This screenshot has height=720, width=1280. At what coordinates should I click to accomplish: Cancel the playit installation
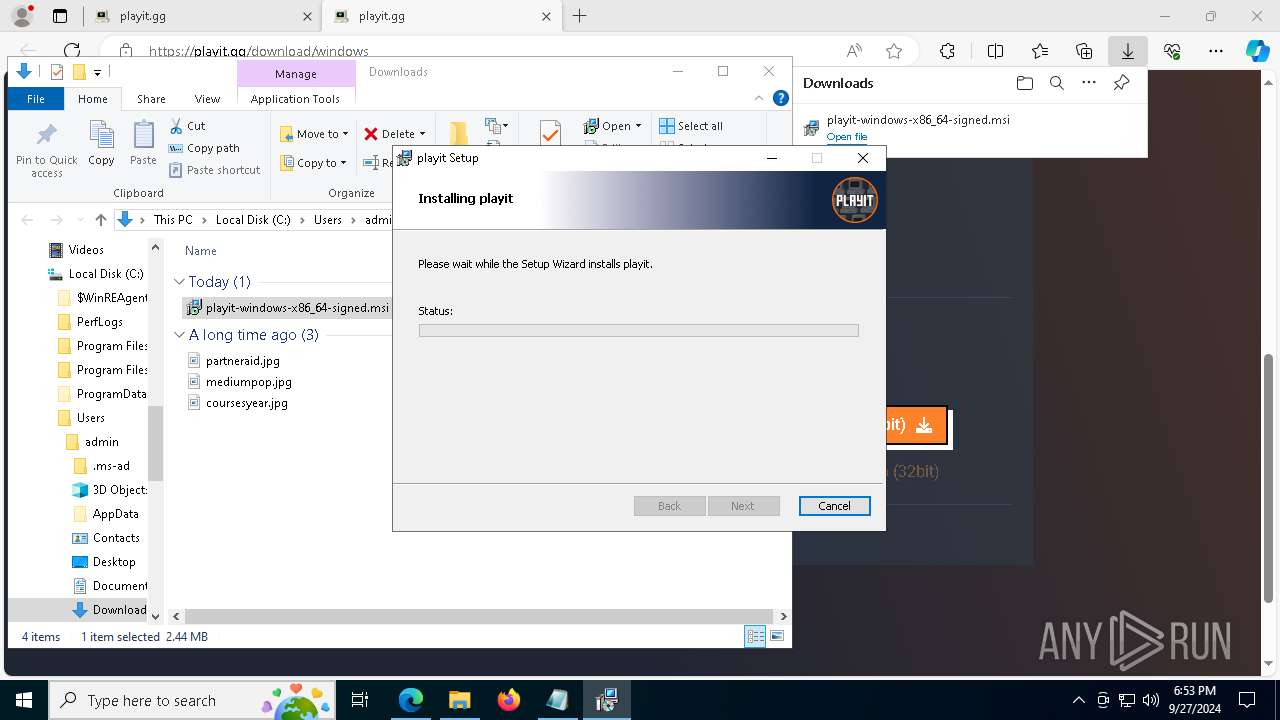834,506
